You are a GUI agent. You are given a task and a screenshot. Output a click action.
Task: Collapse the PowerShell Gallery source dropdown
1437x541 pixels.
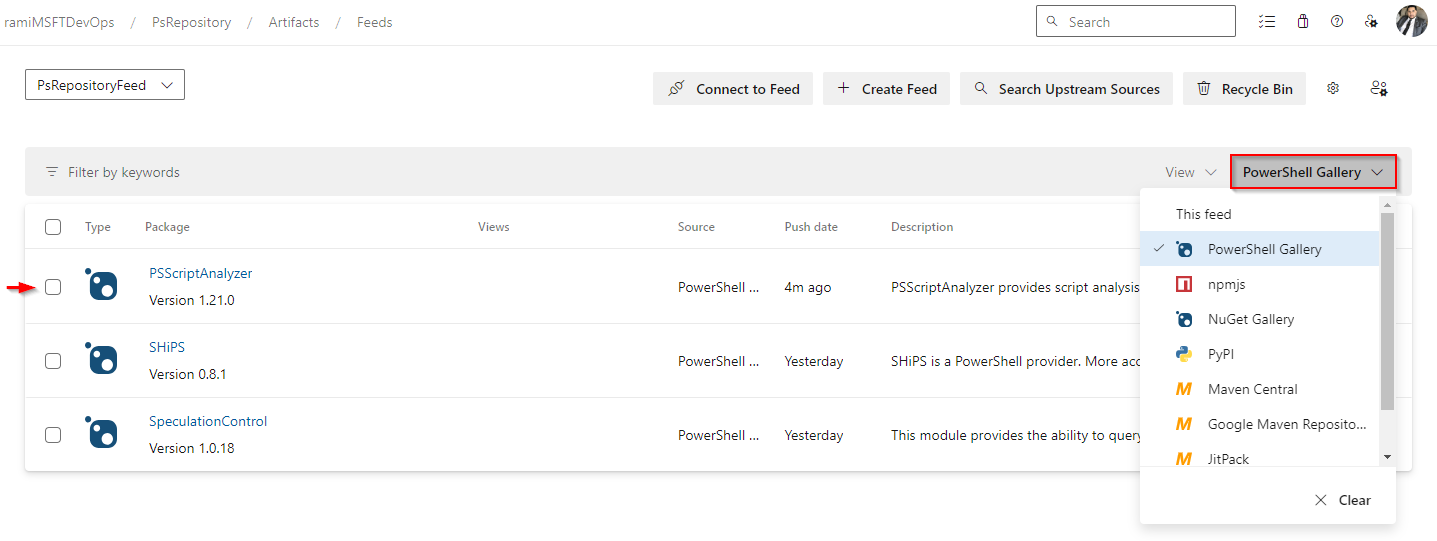point(1313,172)
